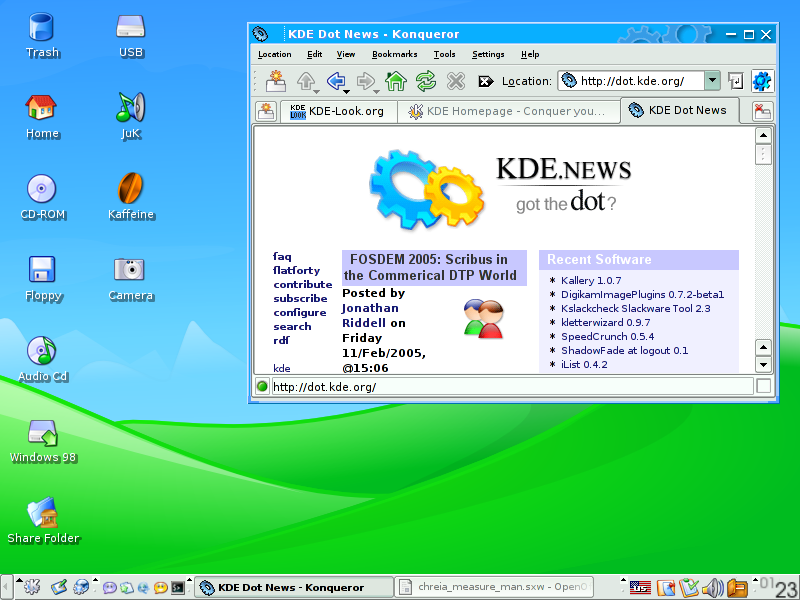Switch to chreia_measure_man.sxw OpenOffice taskbar entry
This screenshot has width=800, height=600.
tap(494, 587)
